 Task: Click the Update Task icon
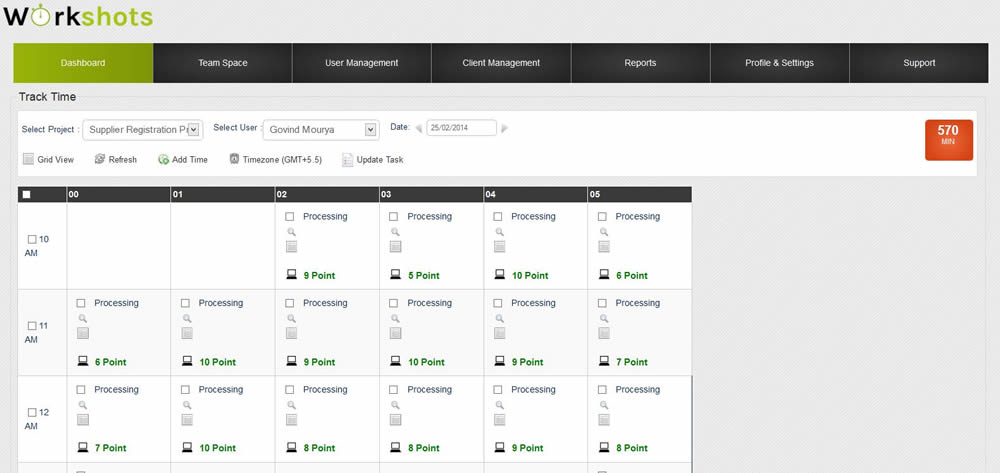point(348,160)
